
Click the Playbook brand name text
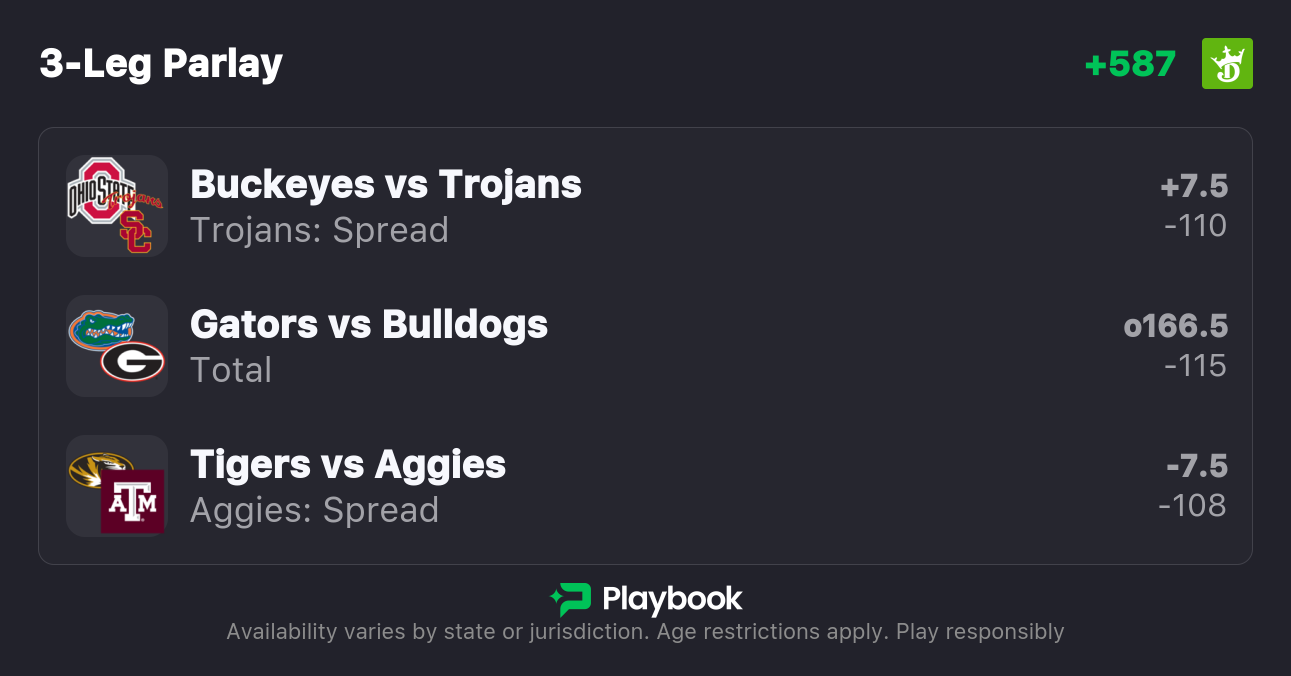coord(672,600)
